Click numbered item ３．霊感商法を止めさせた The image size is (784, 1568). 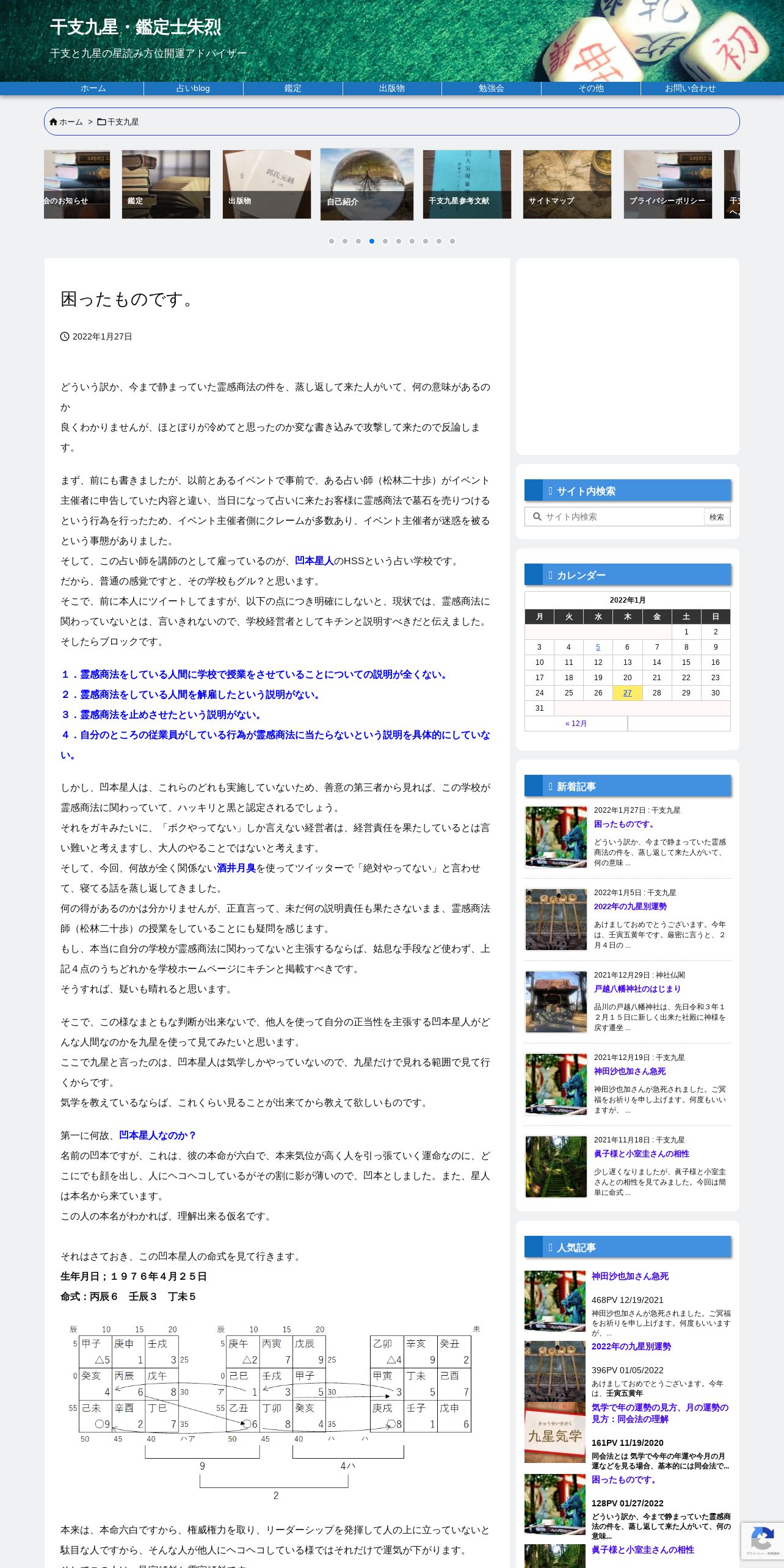162,715
